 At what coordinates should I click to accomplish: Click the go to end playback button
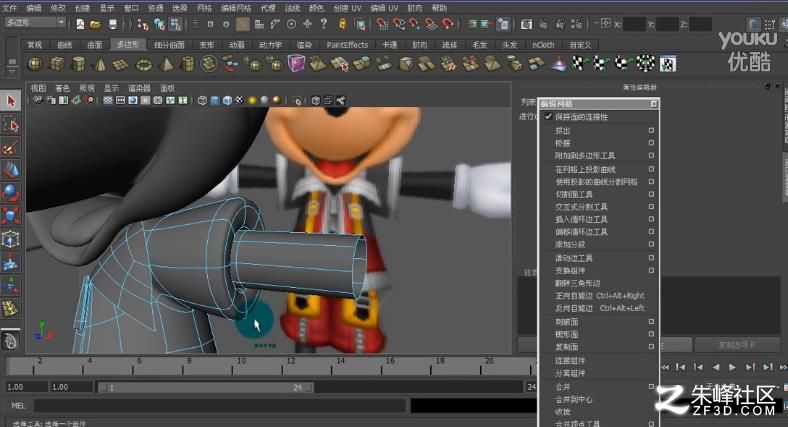click(767, 367)
